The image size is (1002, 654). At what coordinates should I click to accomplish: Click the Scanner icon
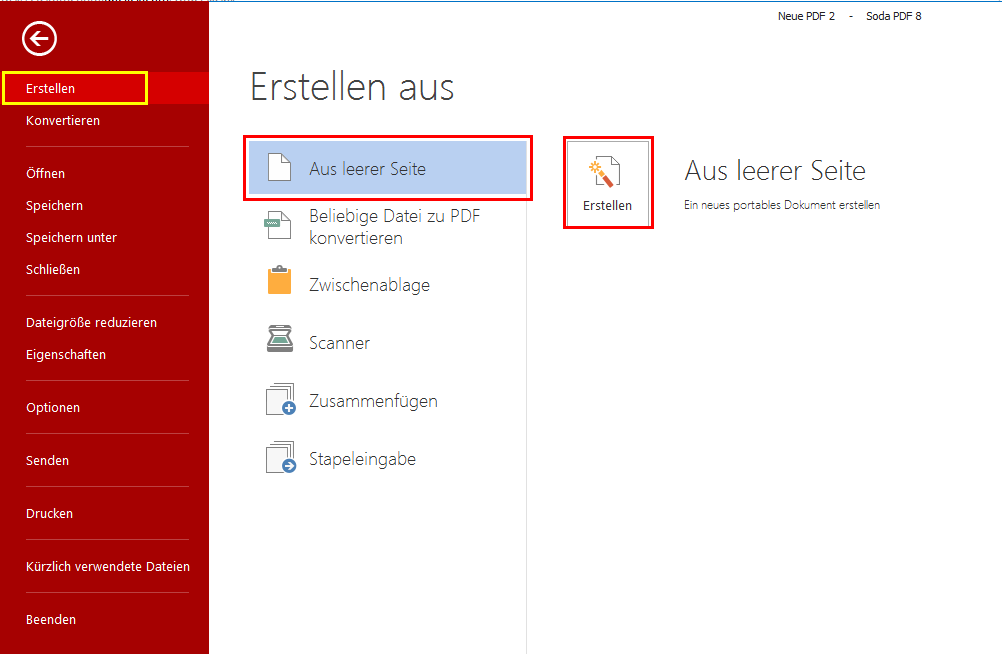coord(279,342)
